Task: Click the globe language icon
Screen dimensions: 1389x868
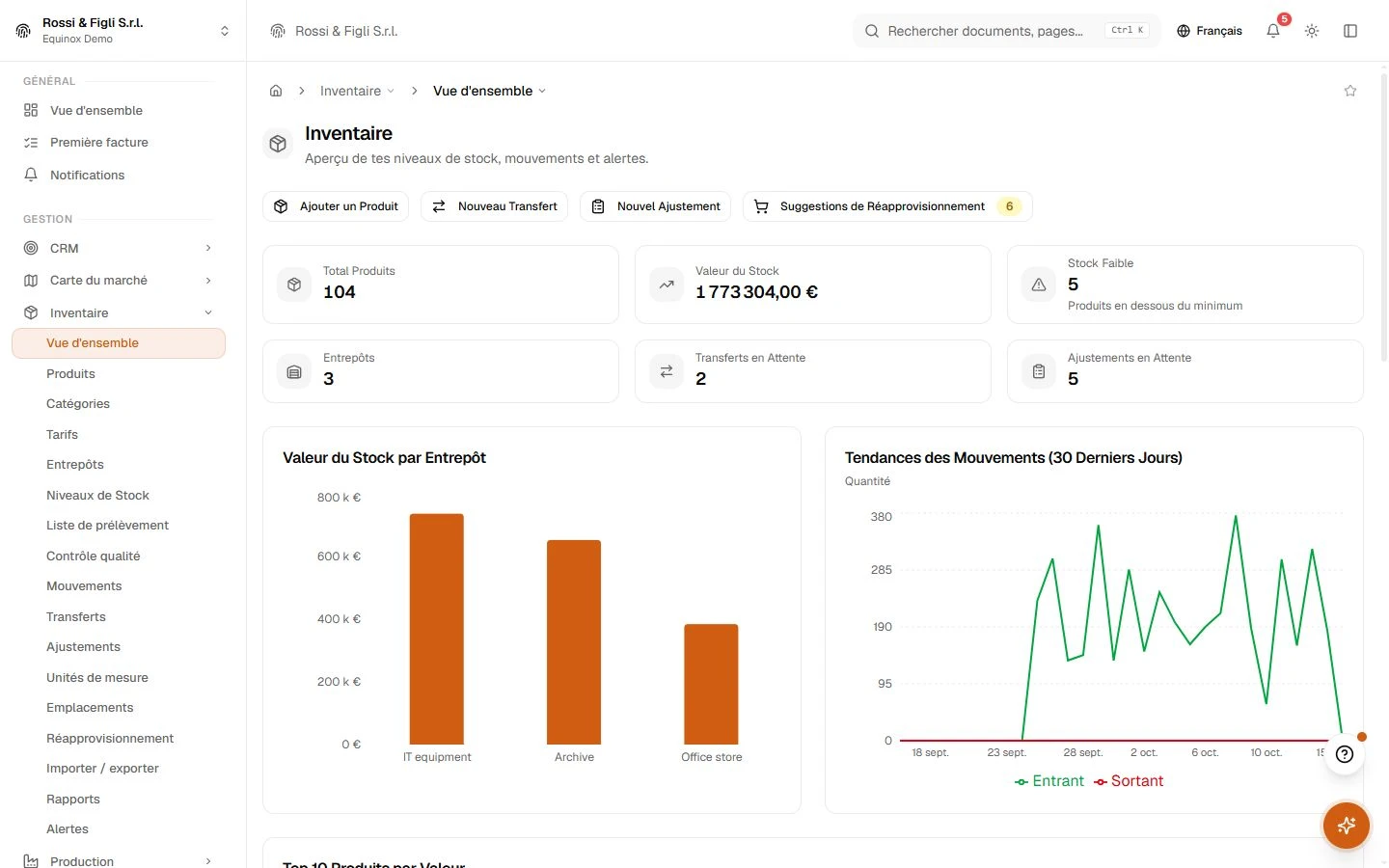Action: pyautogui.click(x=1184, y=31)
